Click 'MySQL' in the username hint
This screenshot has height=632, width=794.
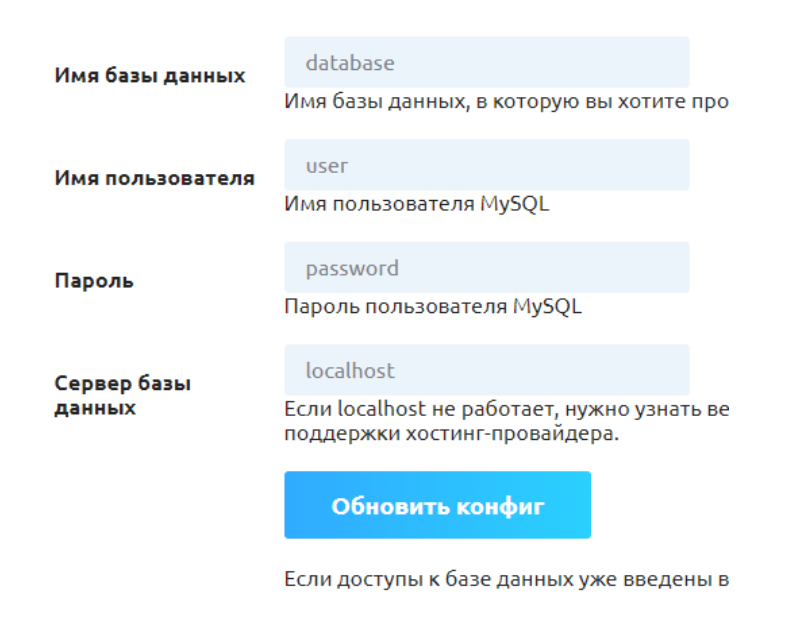tap(514, 204)
